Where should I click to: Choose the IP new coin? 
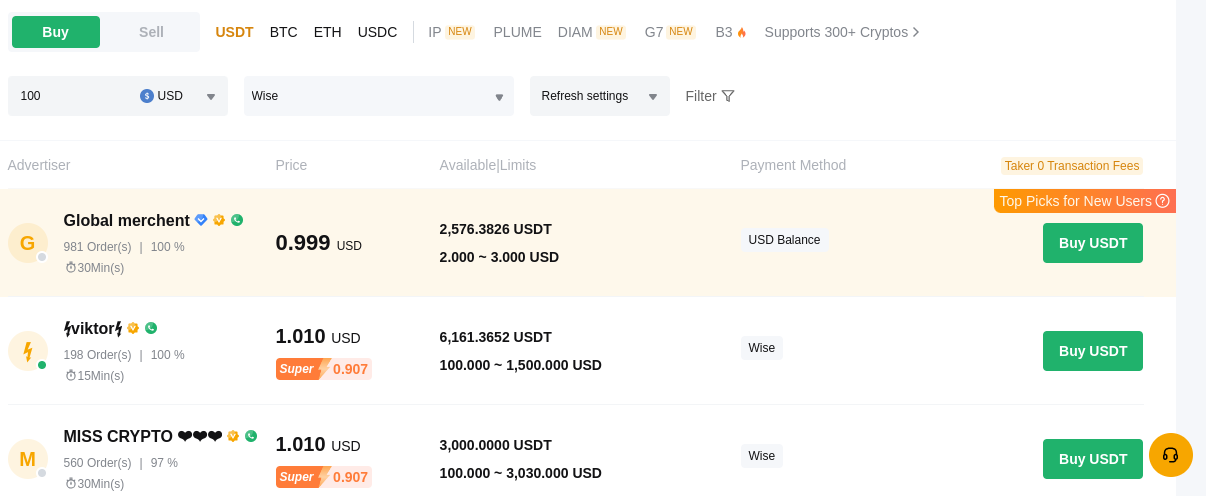(451, 32)
